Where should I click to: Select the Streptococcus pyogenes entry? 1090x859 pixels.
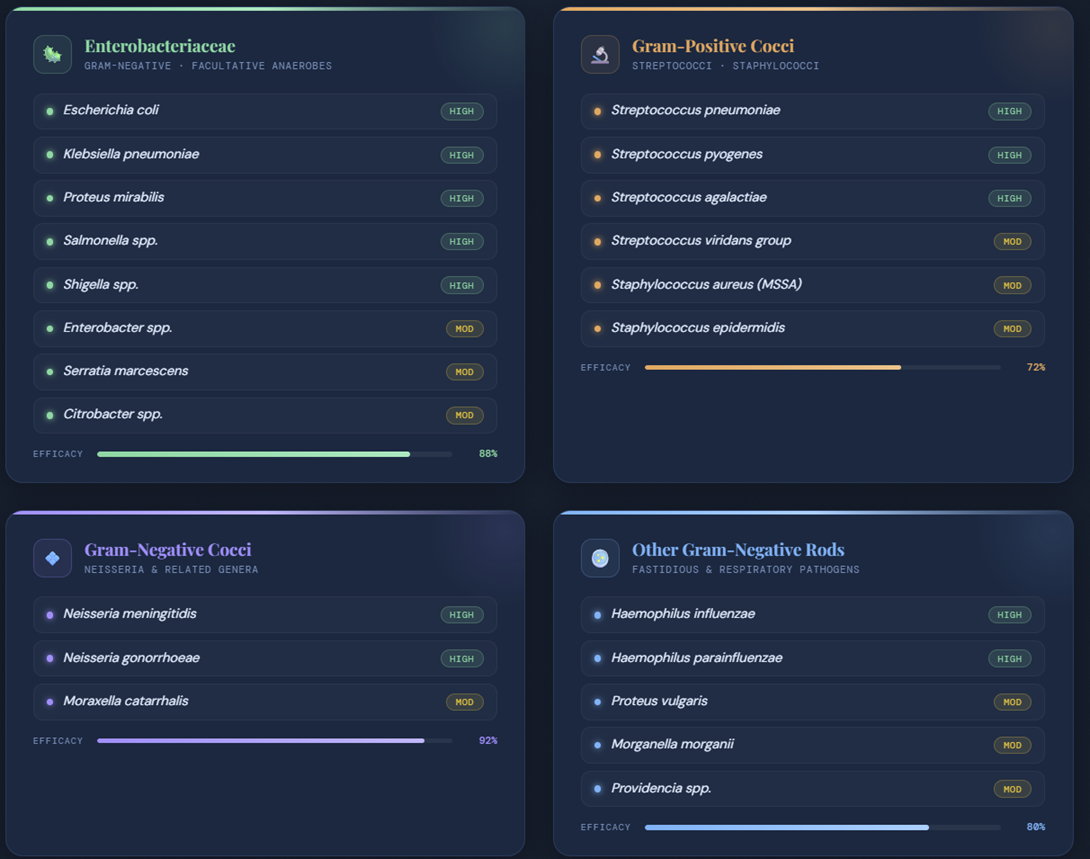(x=812, y=155)
